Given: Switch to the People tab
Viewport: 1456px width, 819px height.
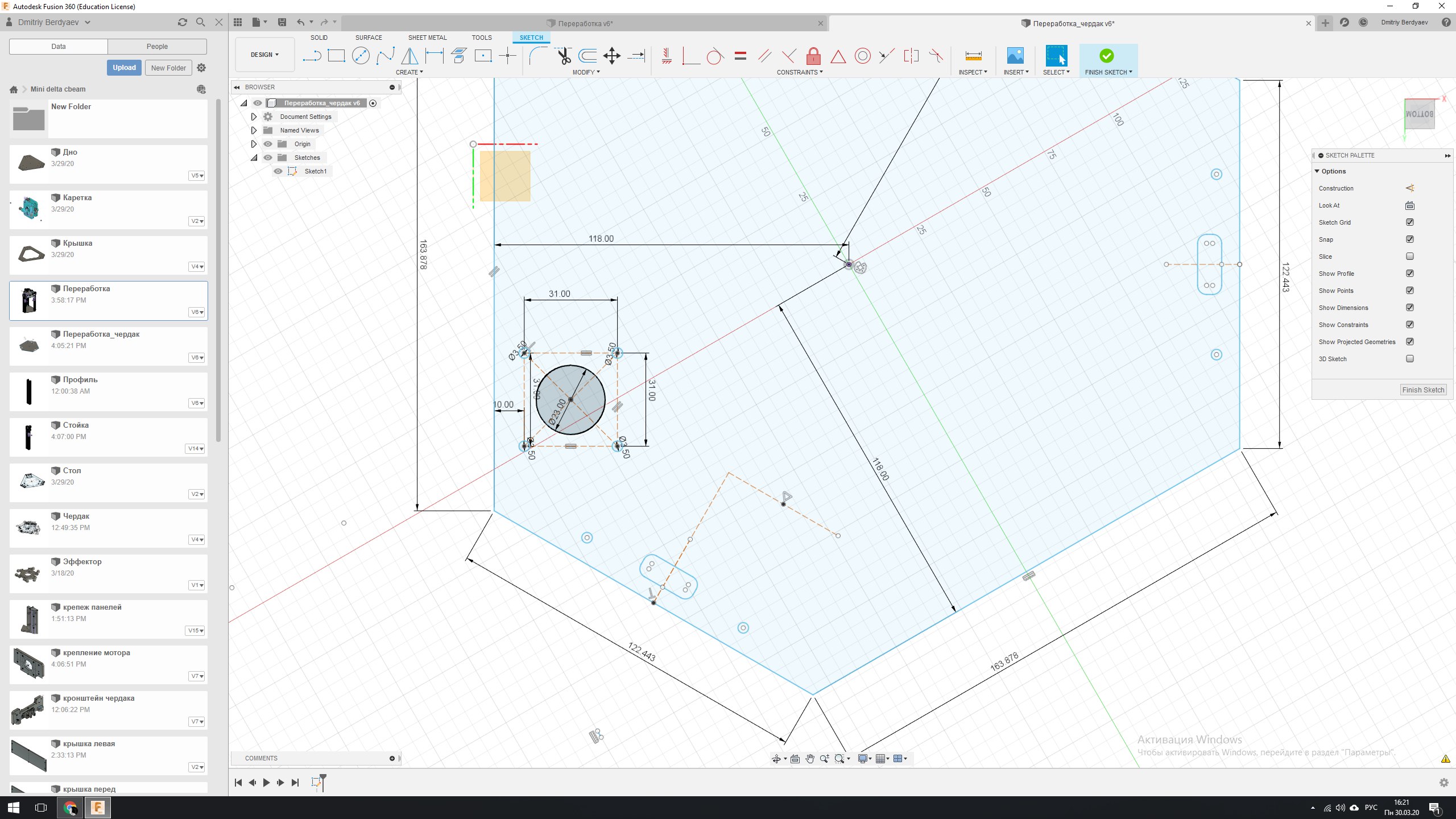Looking at the screenshot, I should pyautogui.click(x=157, y=47).
